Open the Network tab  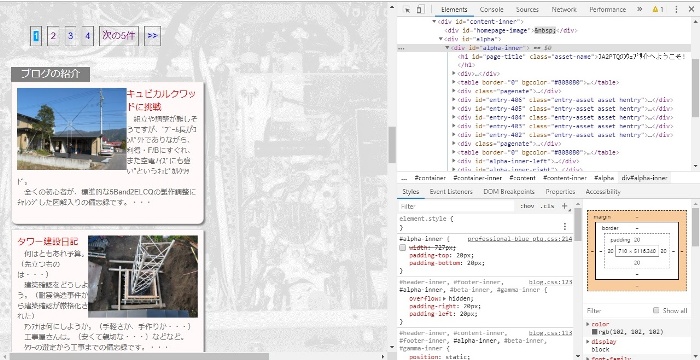[564, 9]
